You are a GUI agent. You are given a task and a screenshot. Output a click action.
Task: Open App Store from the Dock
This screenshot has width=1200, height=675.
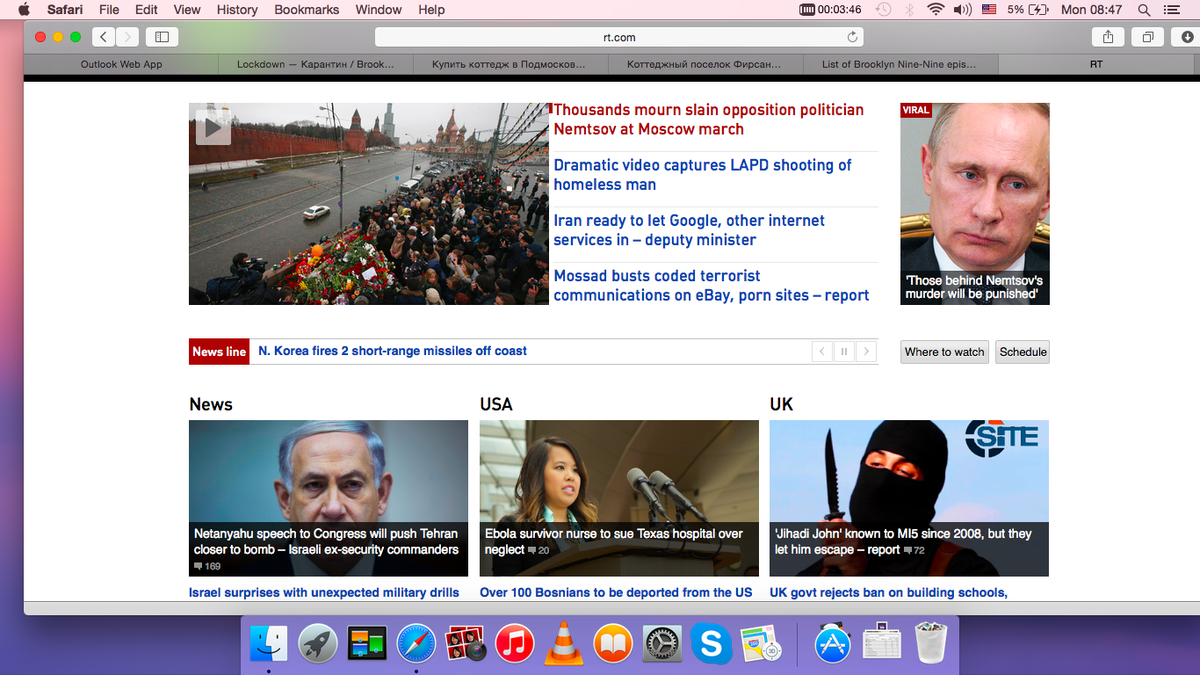[832, 644]
